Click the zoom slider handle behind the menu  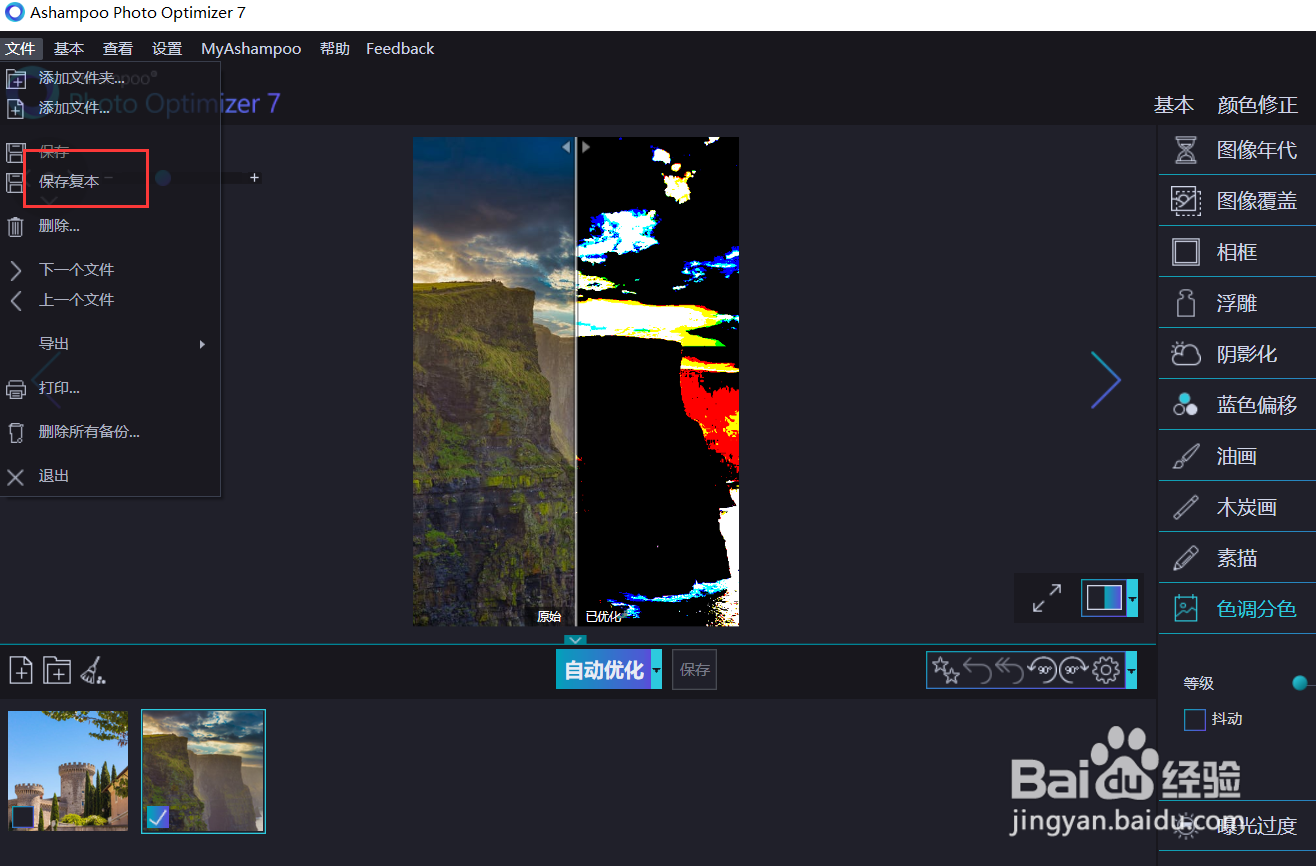pos(163,178)
